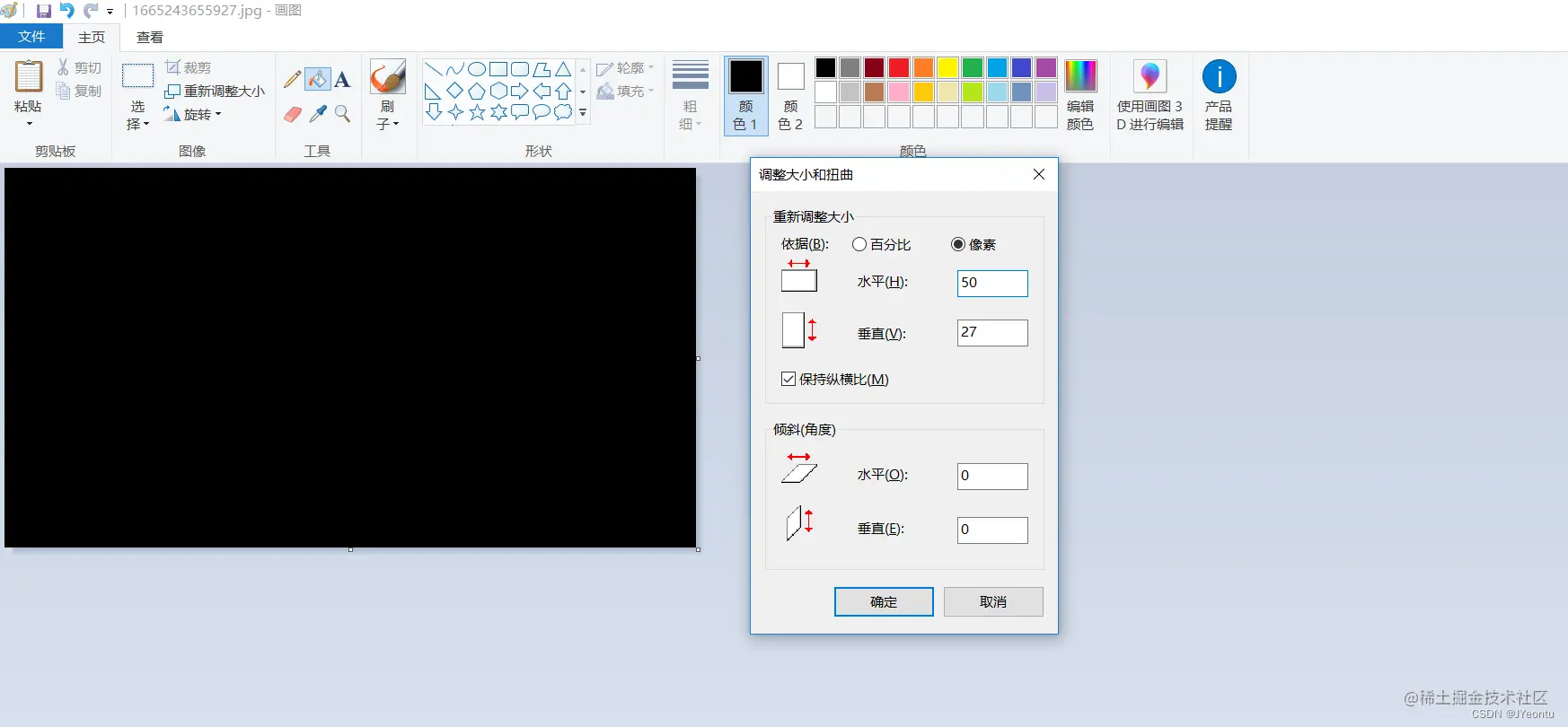Pick the yellow color swatch
This screenshot has width=1568, height=727.
pos(948,67)
